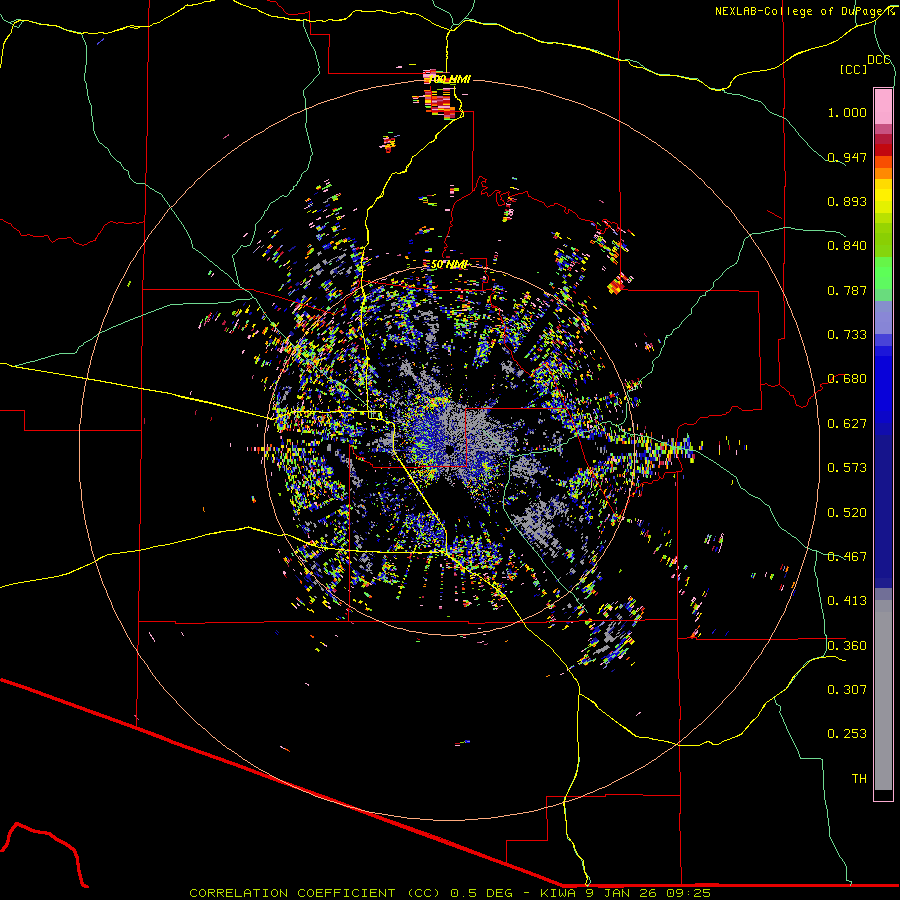The width and height of the screenshot is (900, 900).
Task: Click the 0.840 legend value
Action: [847, 246]
